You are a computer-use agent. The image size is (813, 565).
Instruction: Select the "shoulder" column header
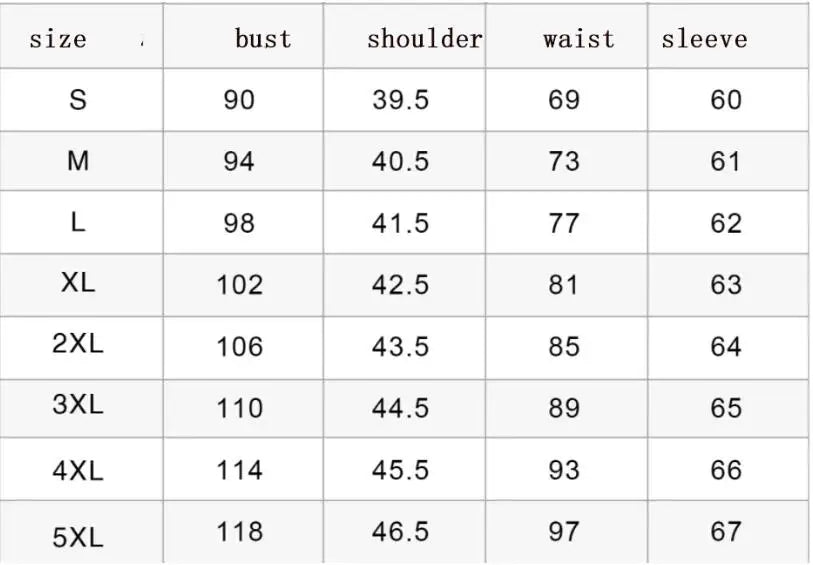pyautogui.click(x=424, y=39)
